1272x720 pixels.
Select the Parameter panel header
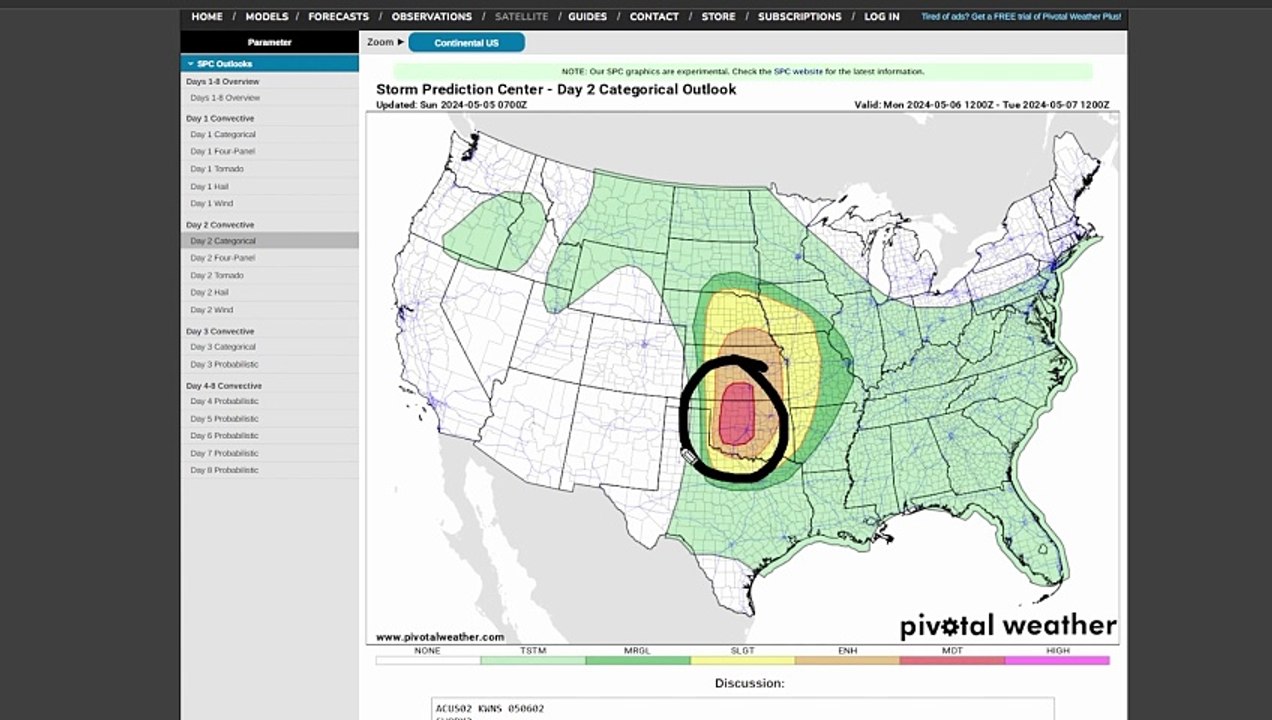(270, 43)
